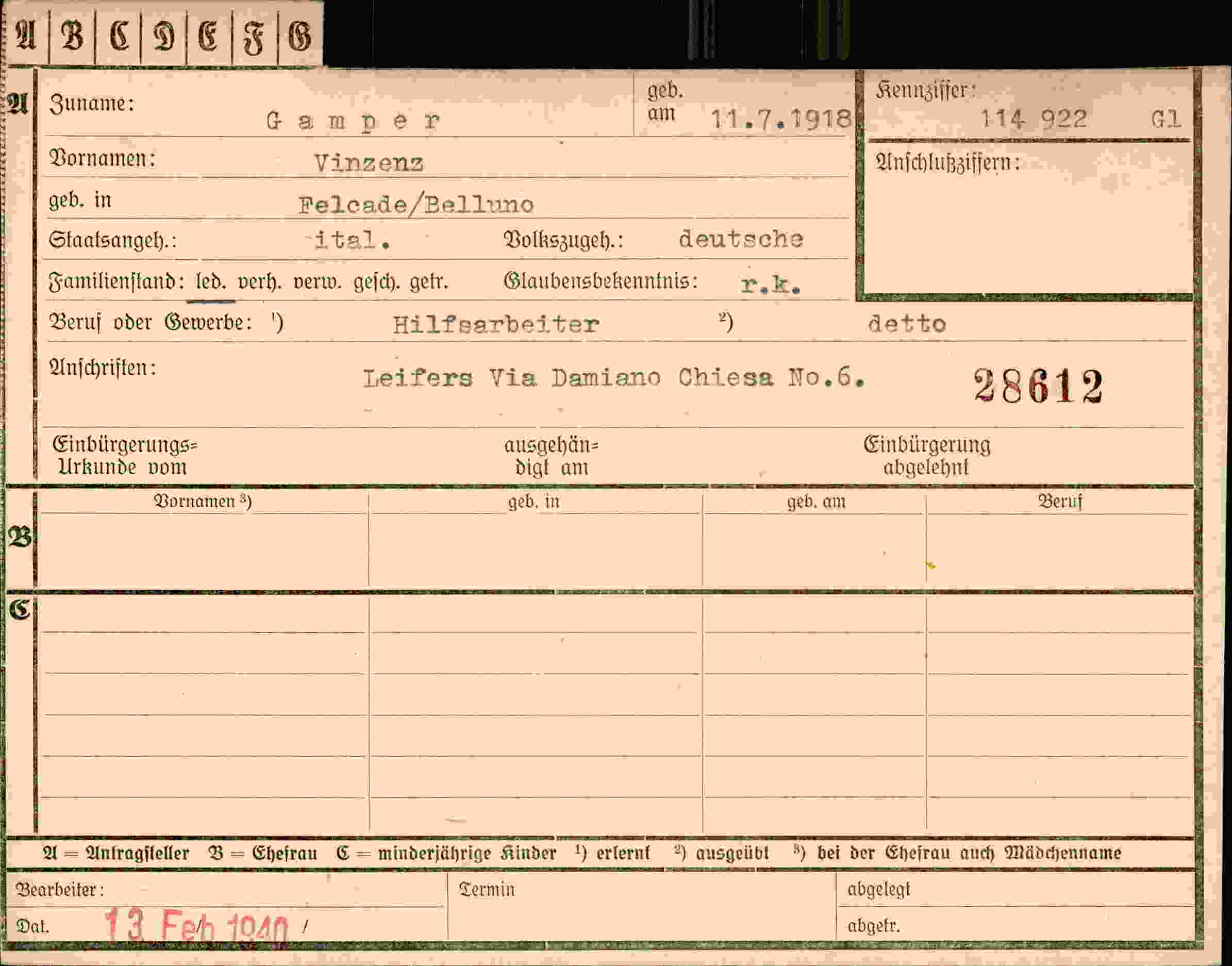Click the 'geb. in' column header
Viewport: 1232px width, 966px height.
(x=534, y=502)
